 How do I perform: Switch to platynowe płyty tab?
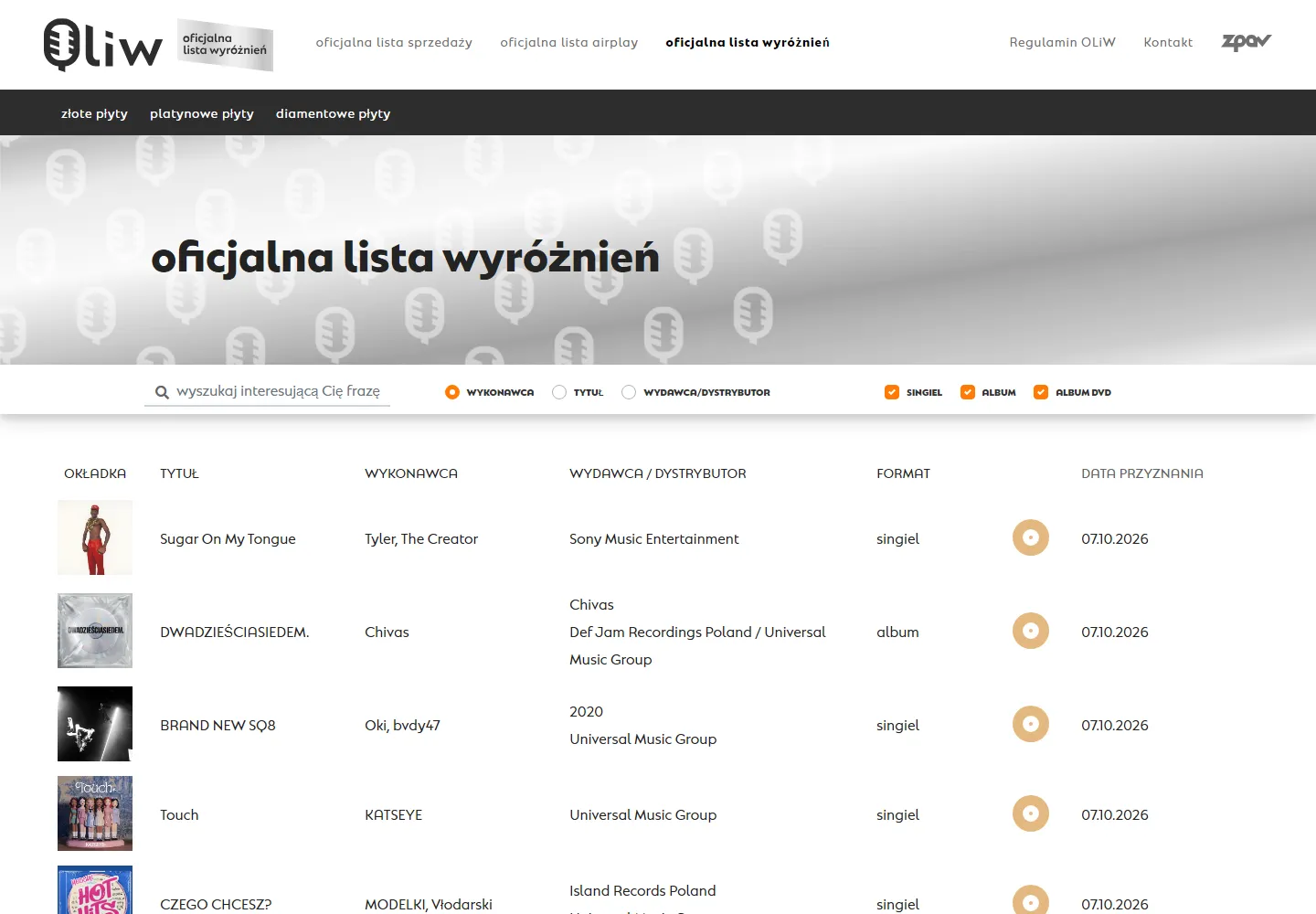[202, 113]
